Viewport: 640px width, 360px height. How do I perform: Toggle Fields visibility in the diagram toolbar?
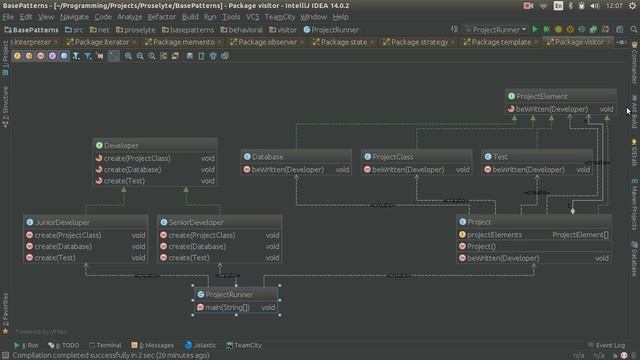17,56
